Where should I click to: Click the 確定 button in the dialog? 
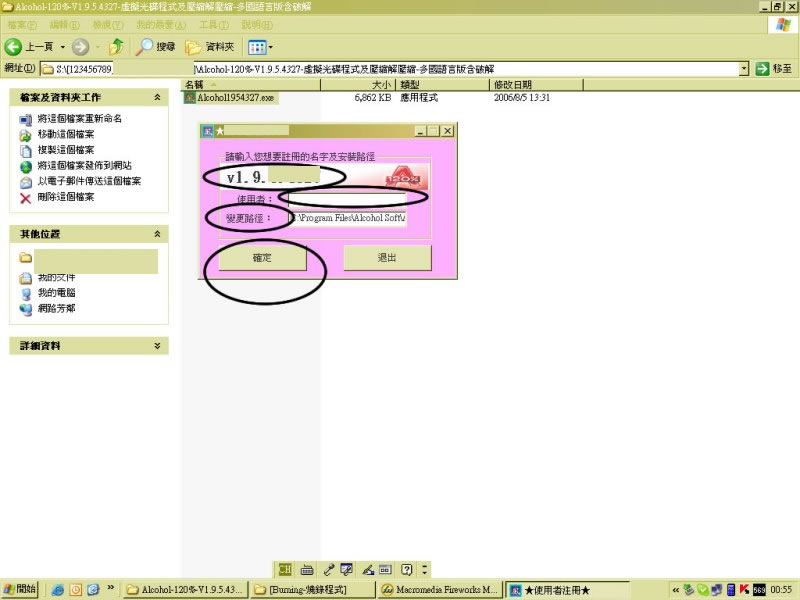click(262, 258)
